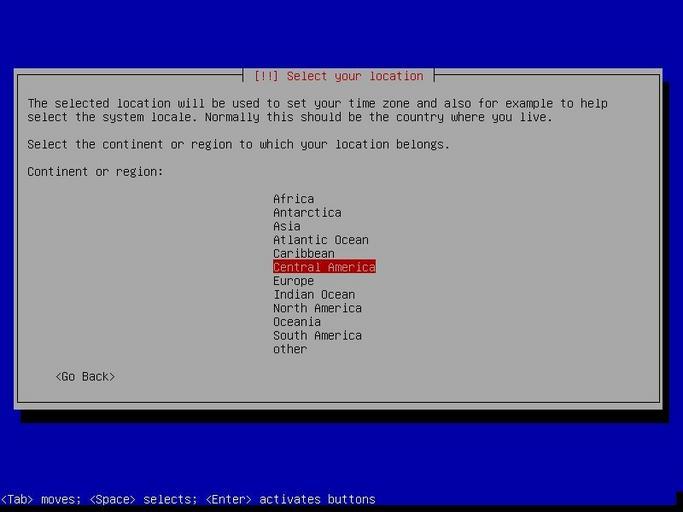Pick Atlantic Ocean as the region
This screenshot has height=512, width=683.
tap(320, 240)
